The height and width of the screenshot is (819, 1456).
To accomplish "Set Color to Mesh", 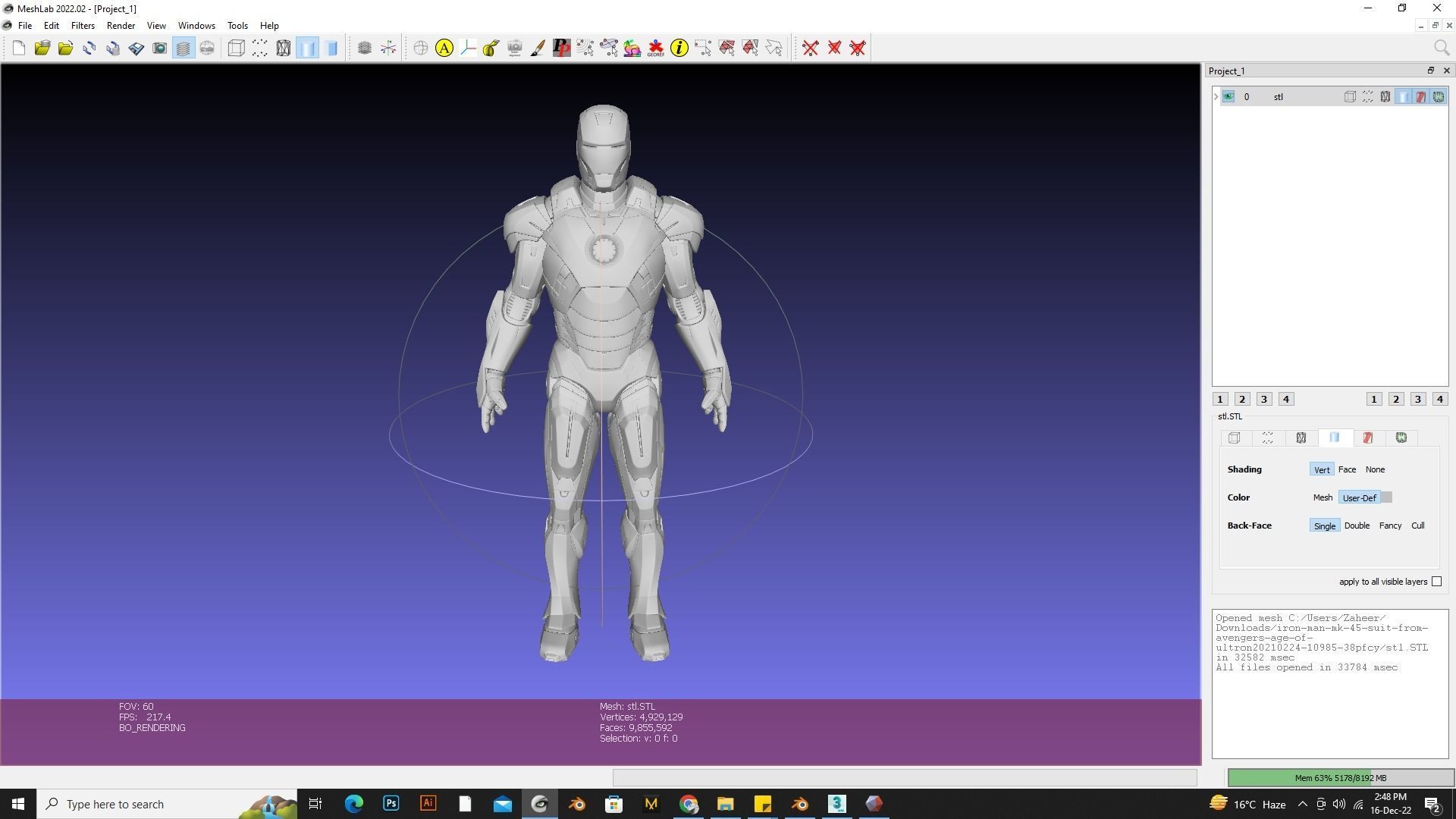I will pyautogui.click(x=1323, y=498).
